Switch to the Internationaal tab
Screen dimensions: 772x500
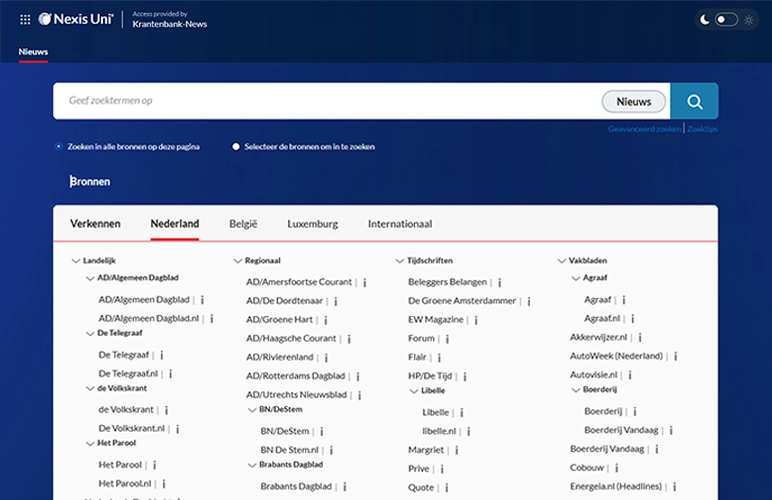[x=400, y=224]
